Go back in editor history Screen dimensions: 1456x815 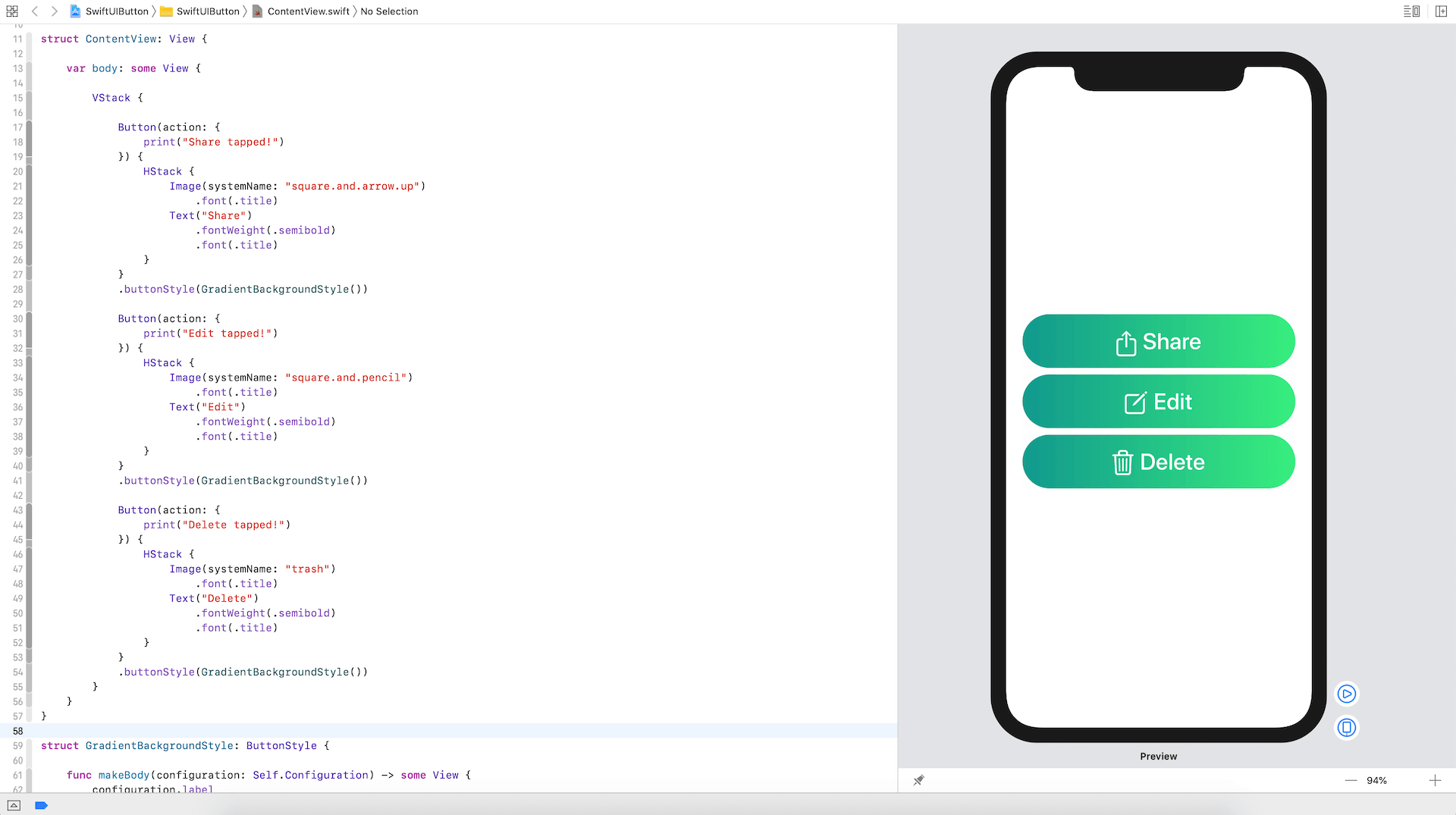click(x=35, y=11)
